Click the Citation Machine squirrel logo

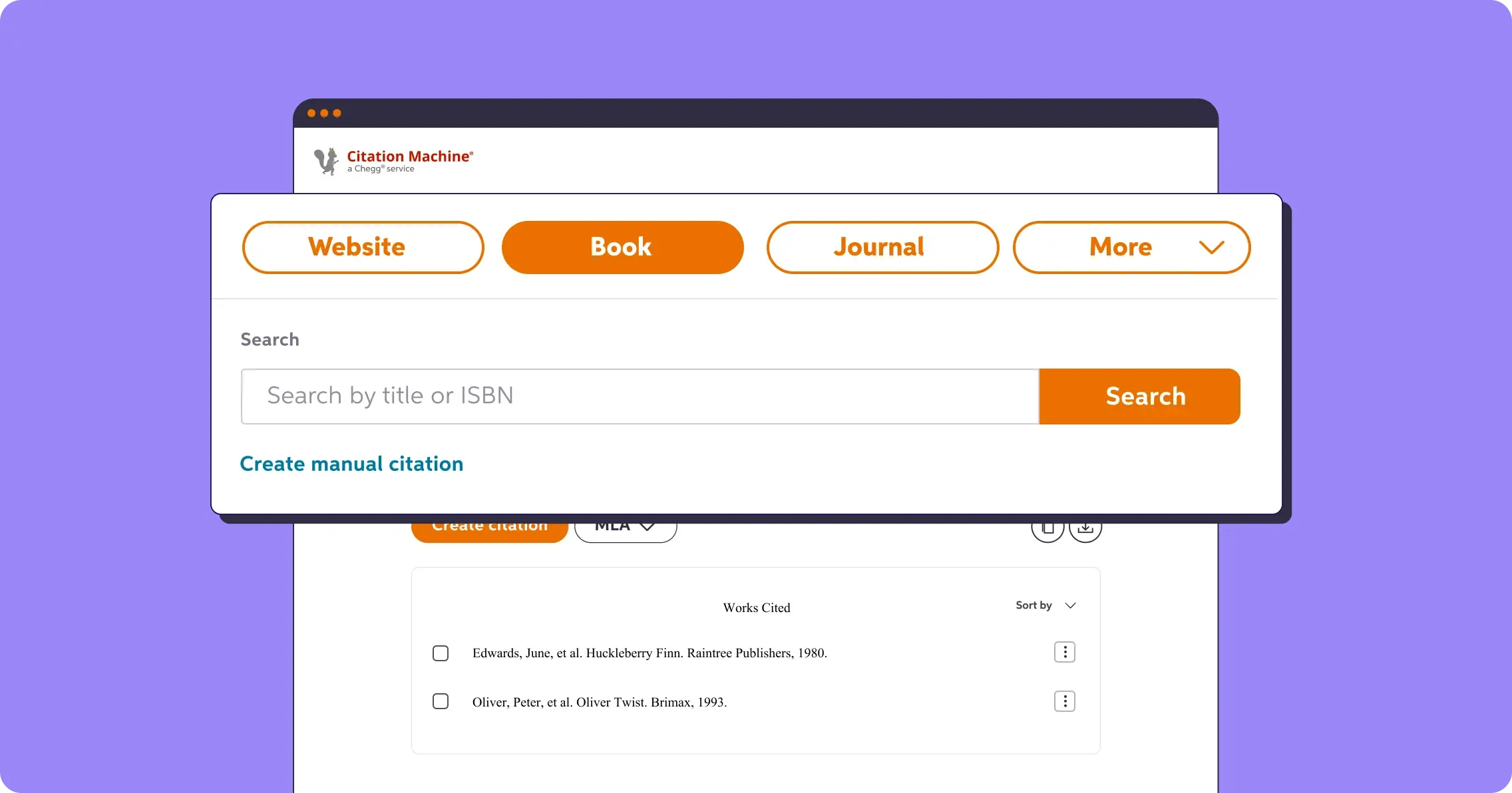coord(325,162)
